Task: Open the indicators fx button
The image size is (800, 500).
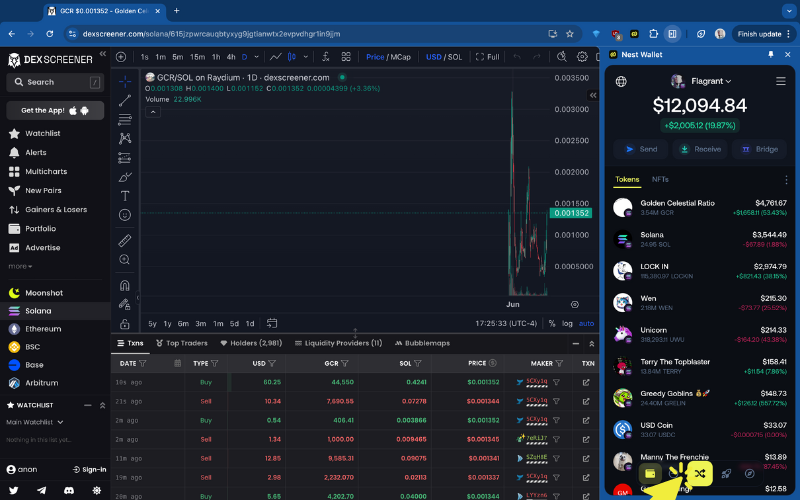Action: point(326,57)
